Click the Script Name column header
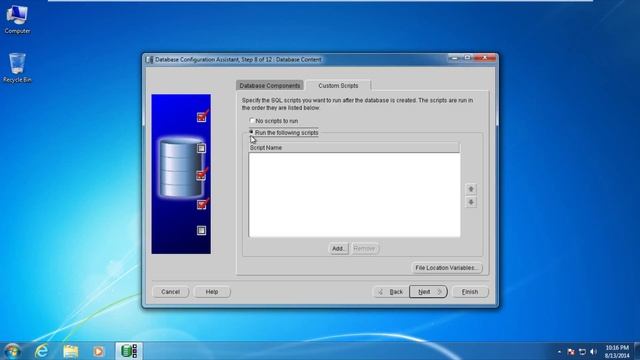This screenshot has width=640, height=360. point(354,148)
